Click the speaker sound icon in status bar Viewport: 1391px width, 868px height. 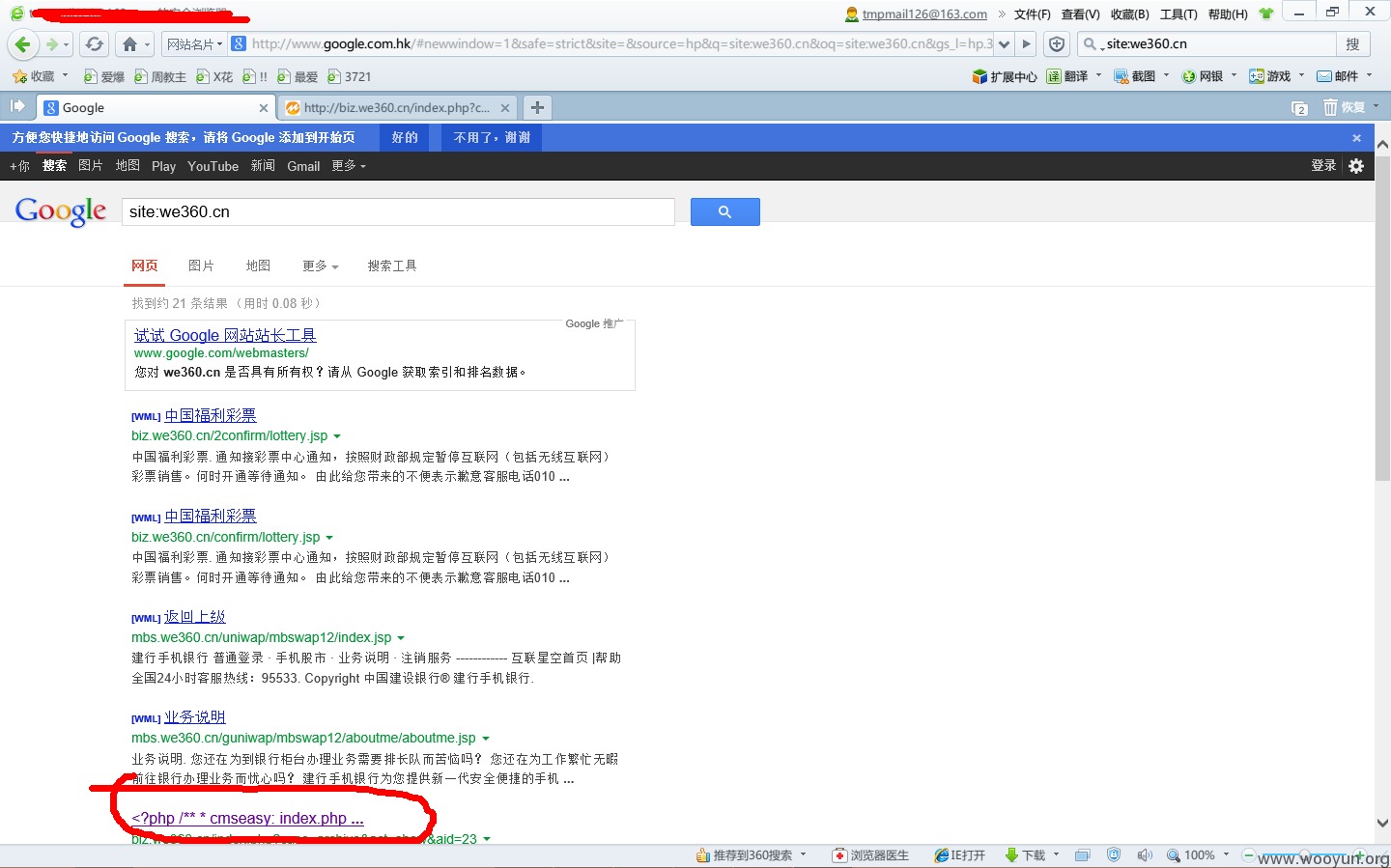click(1145, 855)
